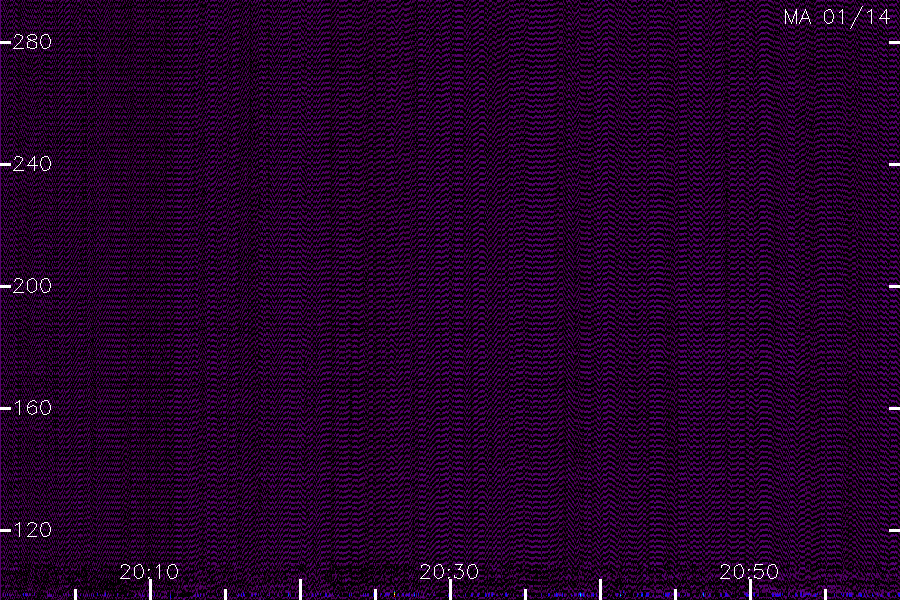The width and height of the screenshot is (900, 600).
Task: Click the 280 frequency axis label
Action: coord(32,42)
